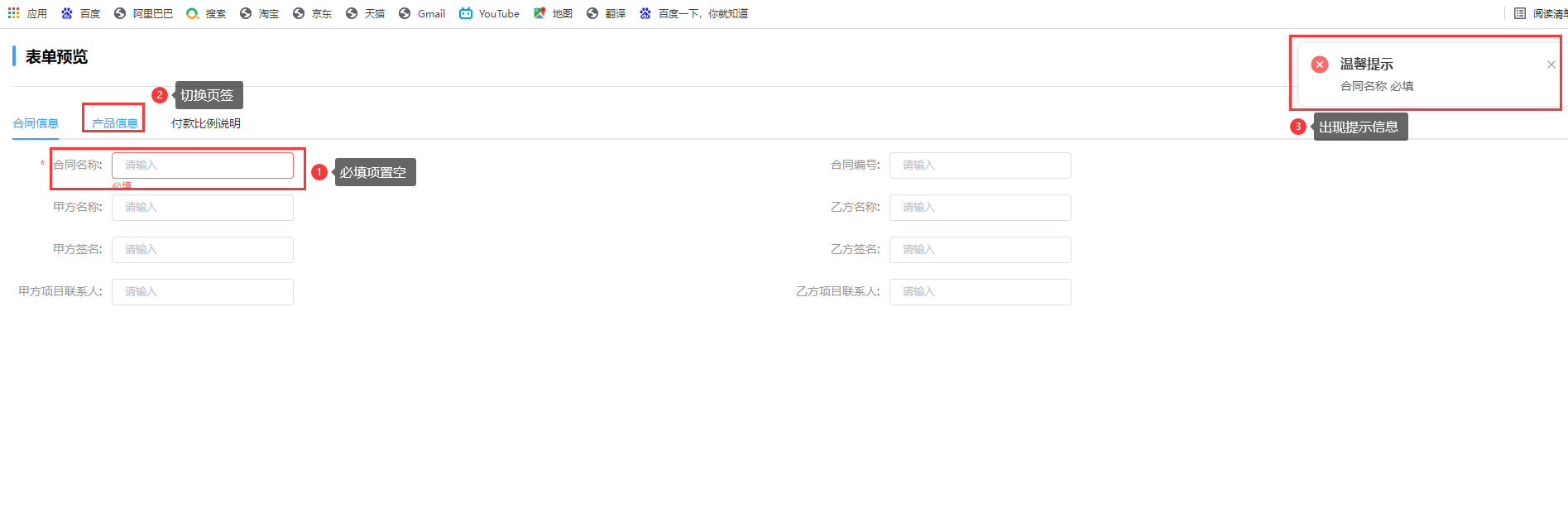Viewport: 1568px width, 513px height.
Task: Open the 阿里巴巴 bookmark
Action: point(144,13)
